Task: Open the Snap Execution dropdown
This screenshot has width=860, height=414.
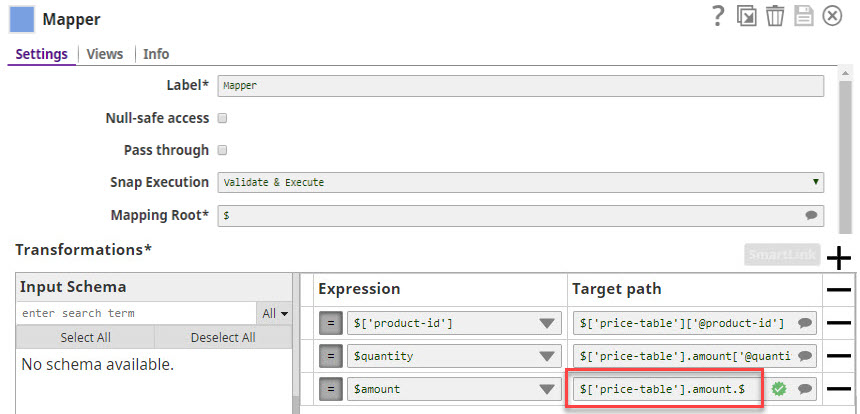Action: [520, 182]
